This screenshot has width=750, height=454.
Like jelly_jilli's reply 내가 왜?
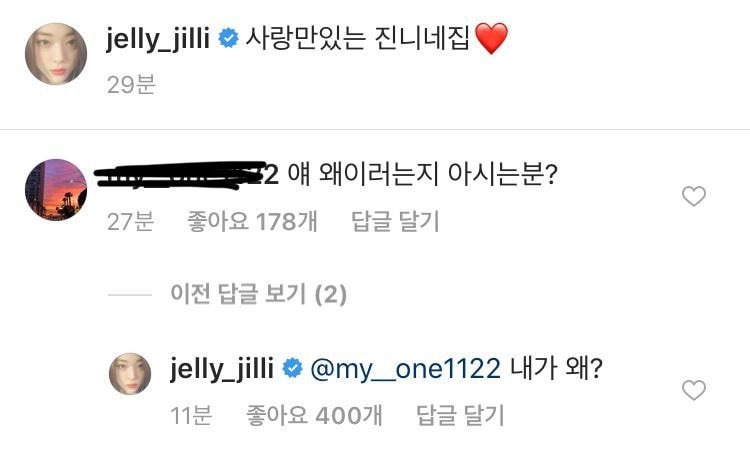pos(694,390)
